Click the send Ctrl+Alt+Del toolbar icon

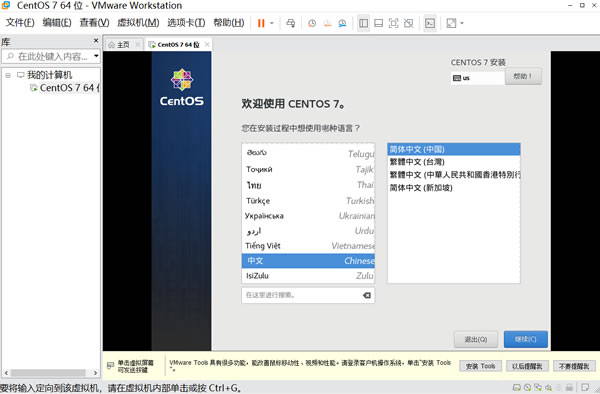pyautogui.click(x=291, y=23)
